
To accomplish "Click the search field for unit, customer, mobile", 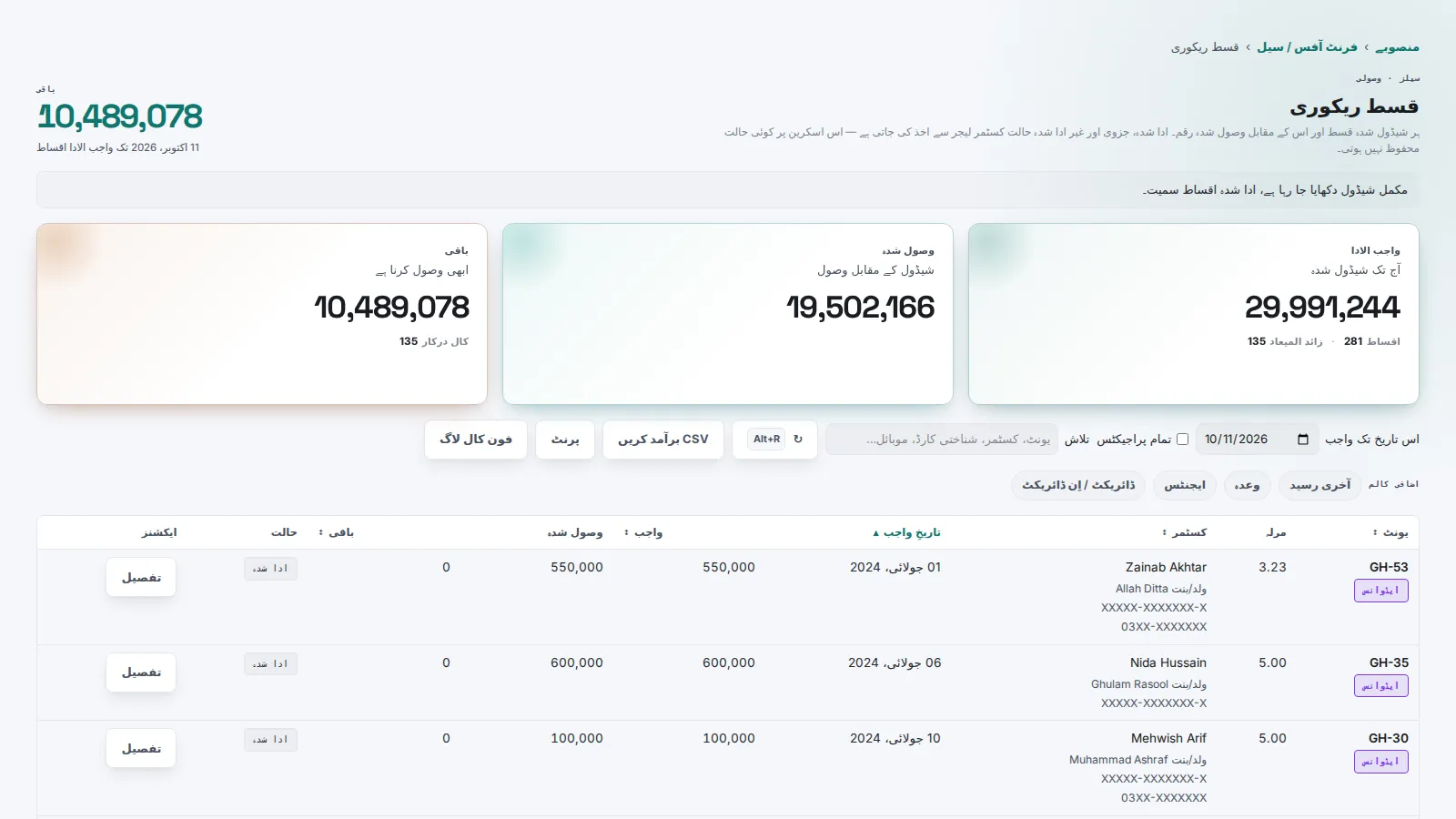I will 942,440.
